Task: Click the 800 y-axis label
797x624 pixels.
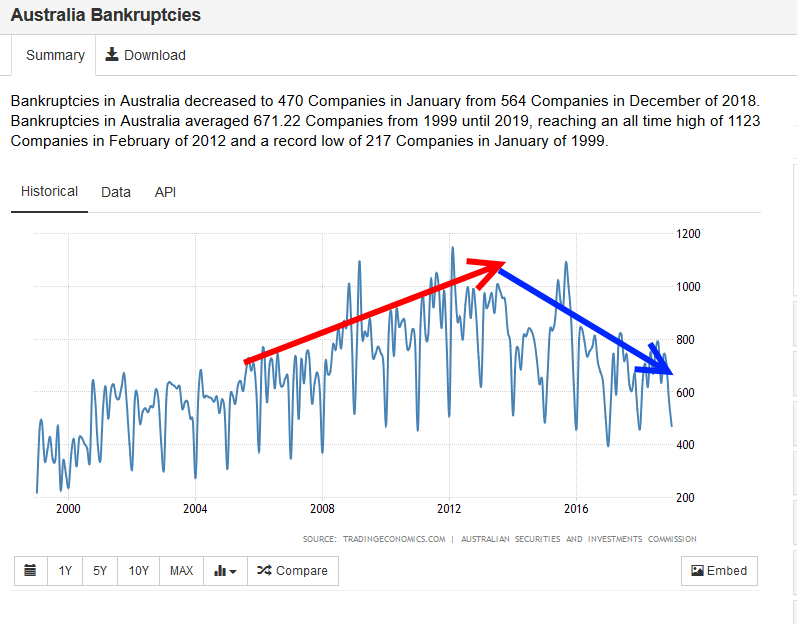Action: click(685, 339)
